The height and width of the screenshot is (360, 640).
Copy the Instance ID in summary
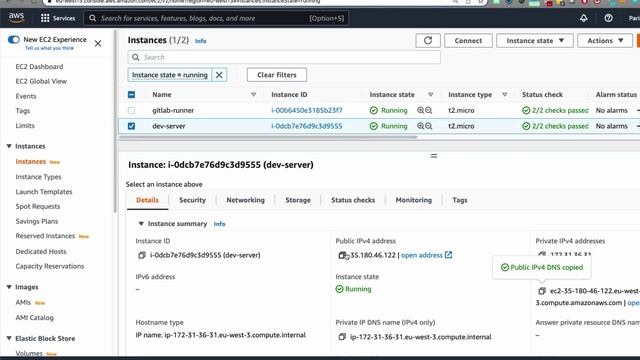tap(142, 255)
